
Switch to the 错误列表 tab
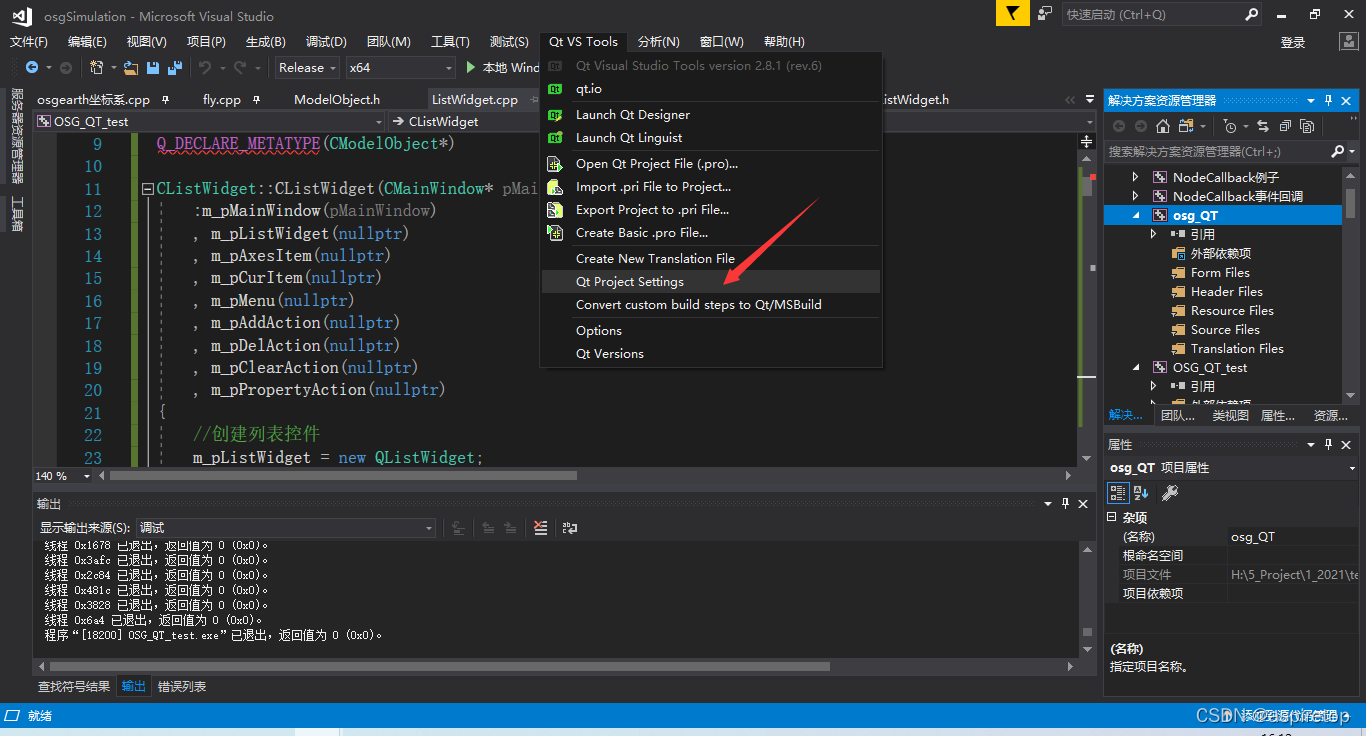tap(182, 686)
